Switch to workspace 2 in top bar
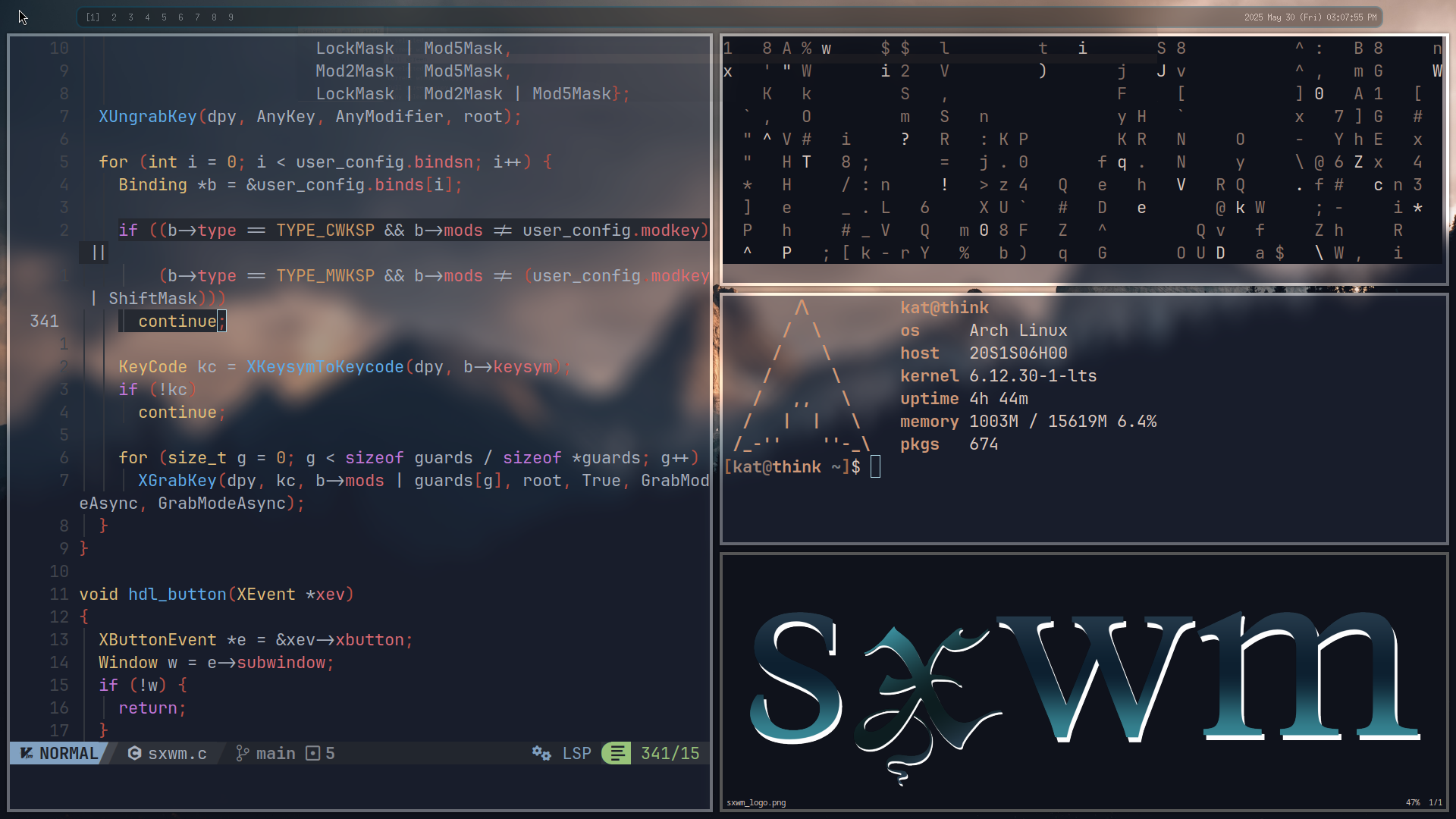1456x819 pixels. [x=114, y=17]
